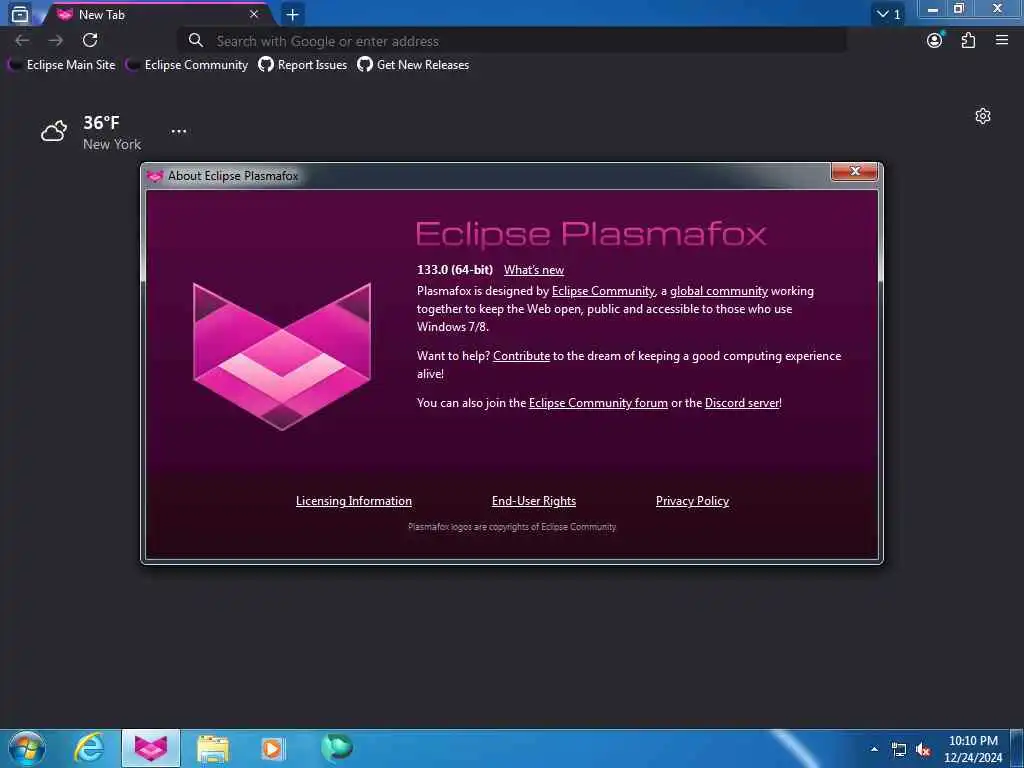Open the Contribute link
Screen dimensions: 1024x768
point(521,356)
